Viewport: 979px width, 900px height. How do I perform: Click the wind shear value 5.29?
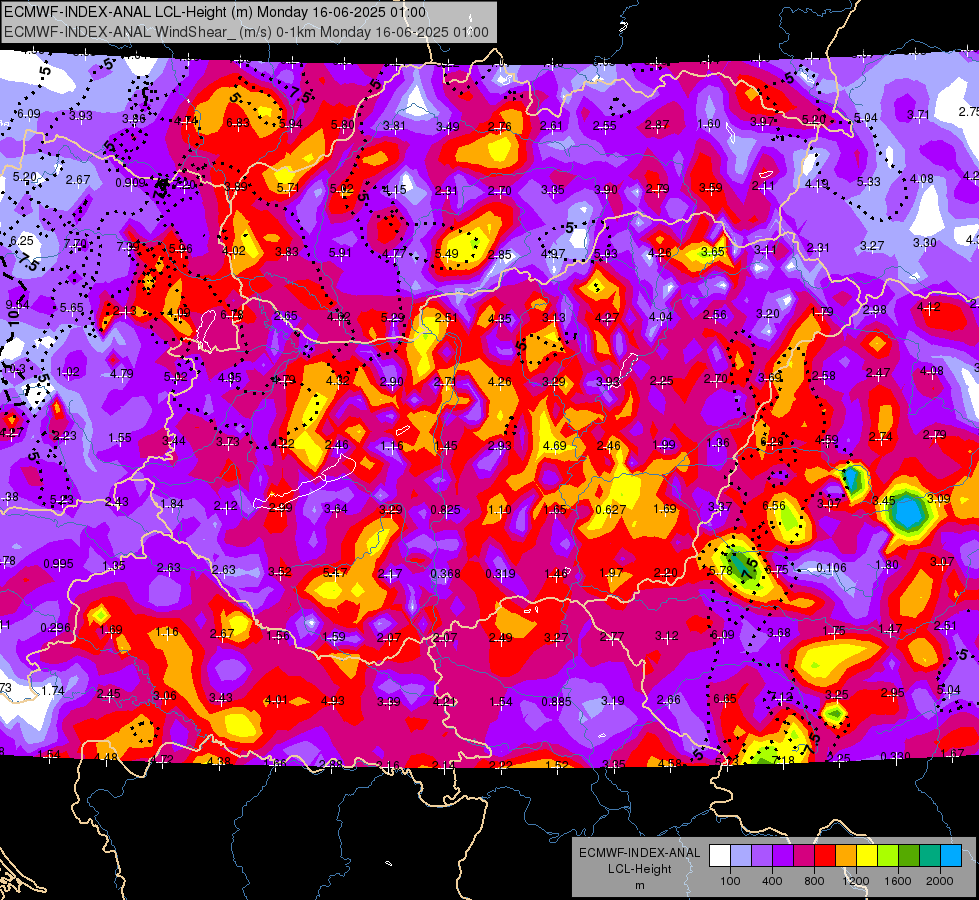[393, 318]
